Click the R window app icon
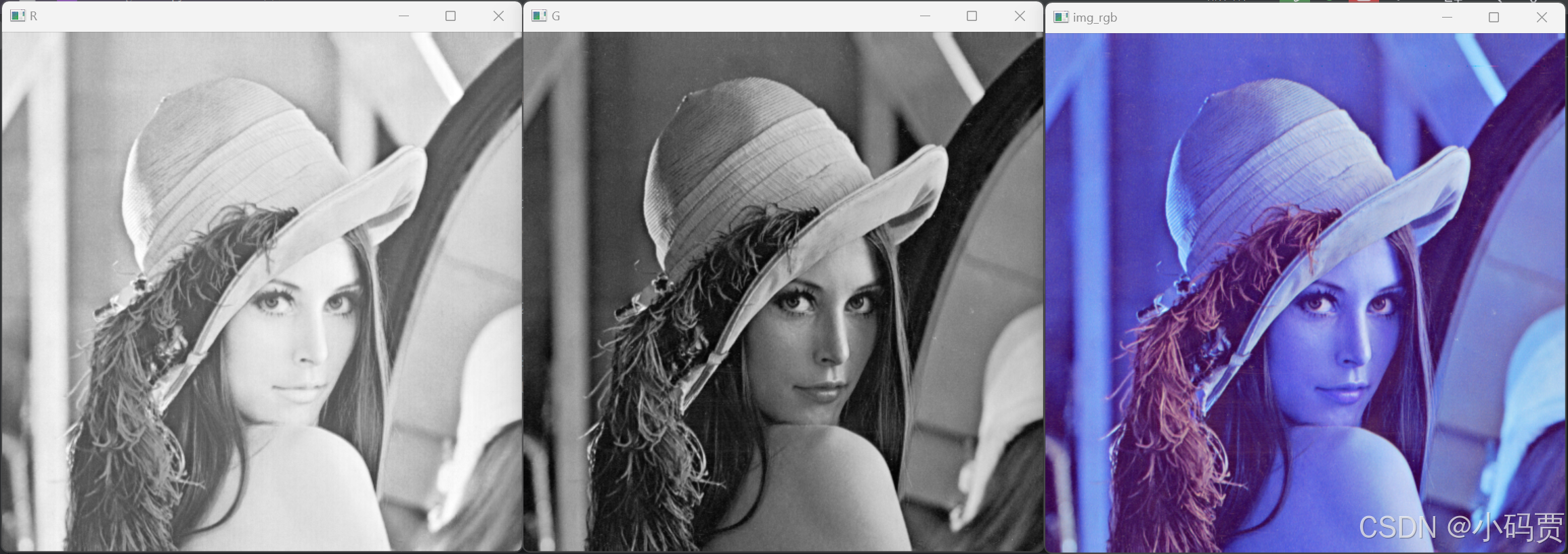 click(18, 16)
